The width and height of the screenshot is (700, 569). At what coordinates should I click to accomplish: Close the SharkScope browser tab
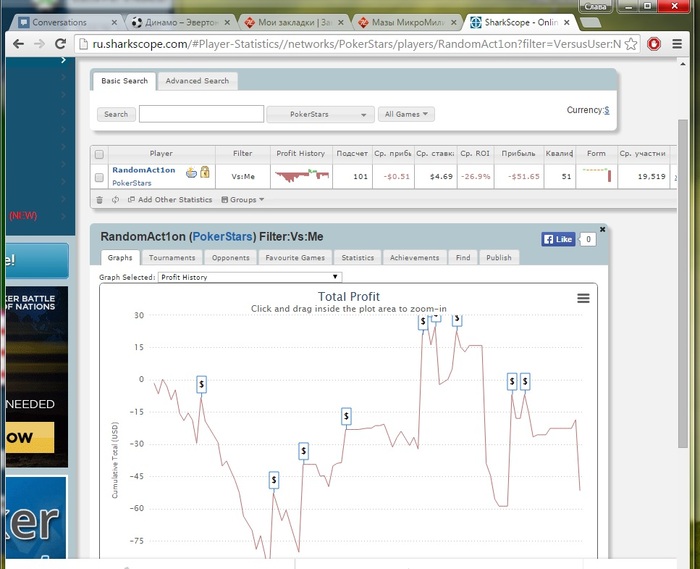[567, 22]
